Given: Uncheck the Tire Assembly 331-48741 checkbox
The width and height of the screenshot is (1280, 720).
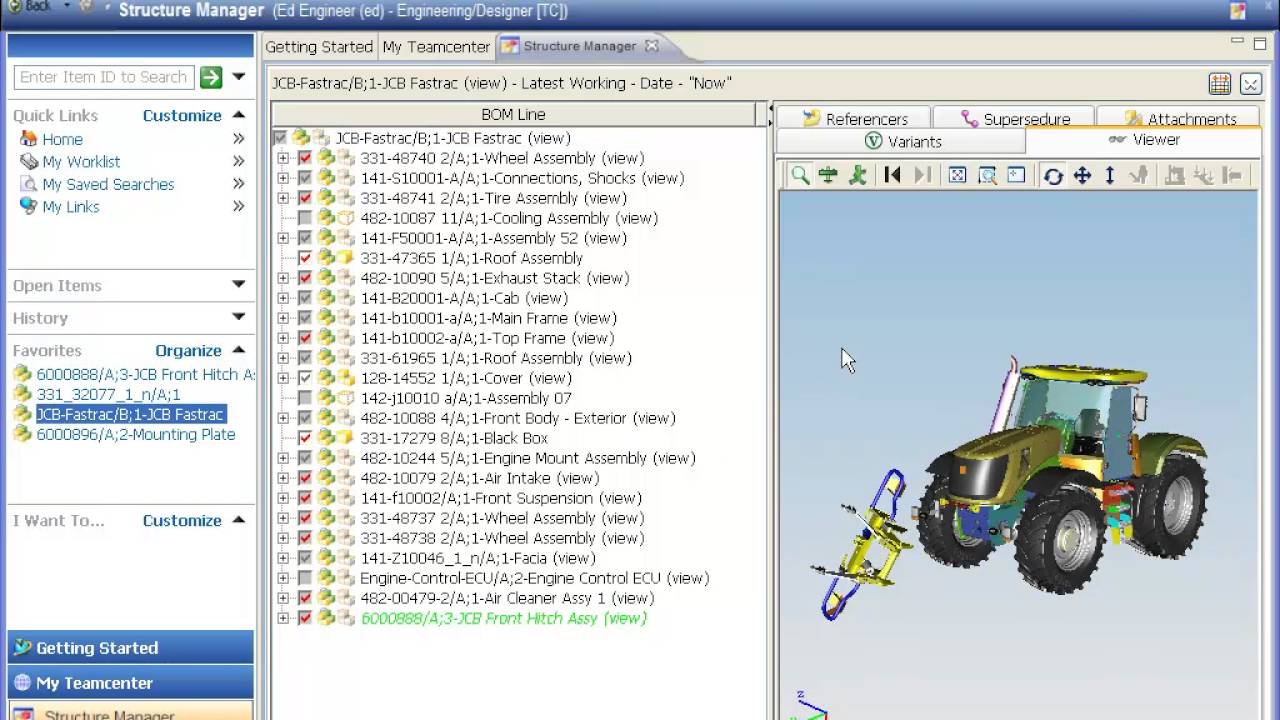Looking at the screenshot, I should point(305,198).
